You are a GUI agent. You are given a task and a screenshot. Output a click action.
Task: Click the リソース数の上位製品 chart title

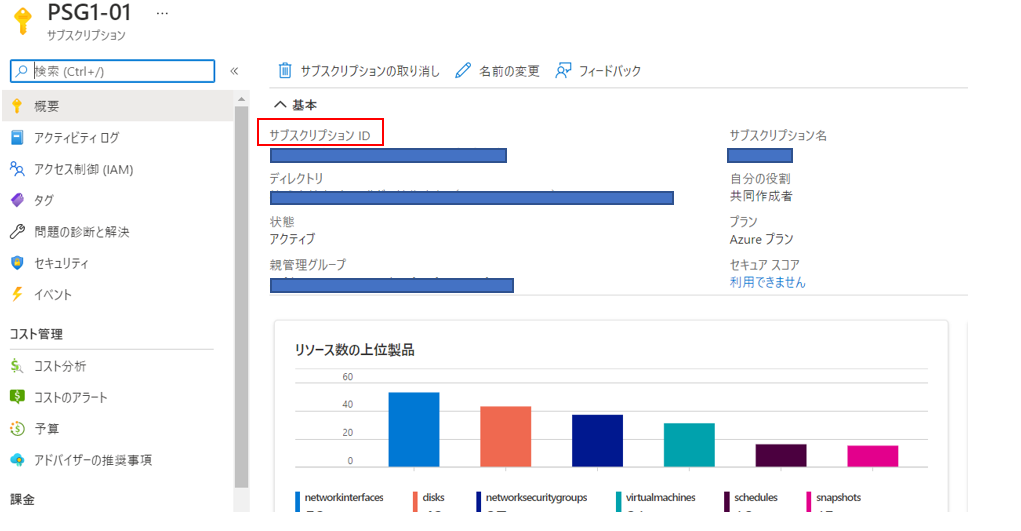point(355,350)
